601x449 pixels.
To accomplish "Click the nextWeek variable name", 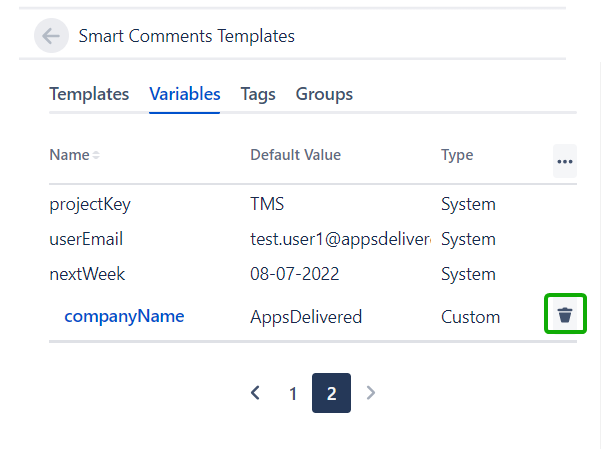I will click(87, 274).
